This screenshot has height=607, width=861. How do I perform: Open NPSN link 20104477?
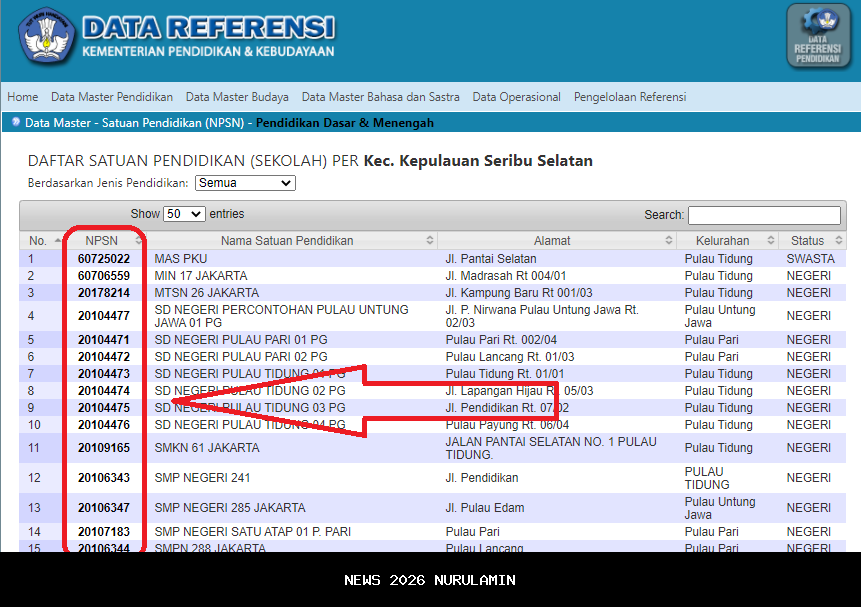(104, 316)
